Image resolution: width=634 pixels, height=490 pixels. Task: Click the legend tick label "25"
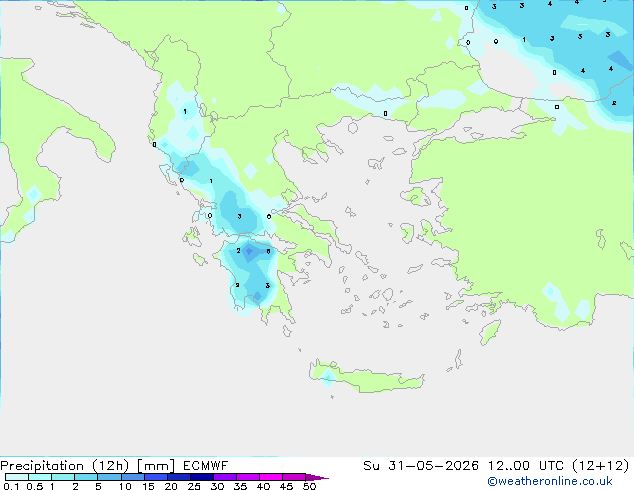(194, 486)
